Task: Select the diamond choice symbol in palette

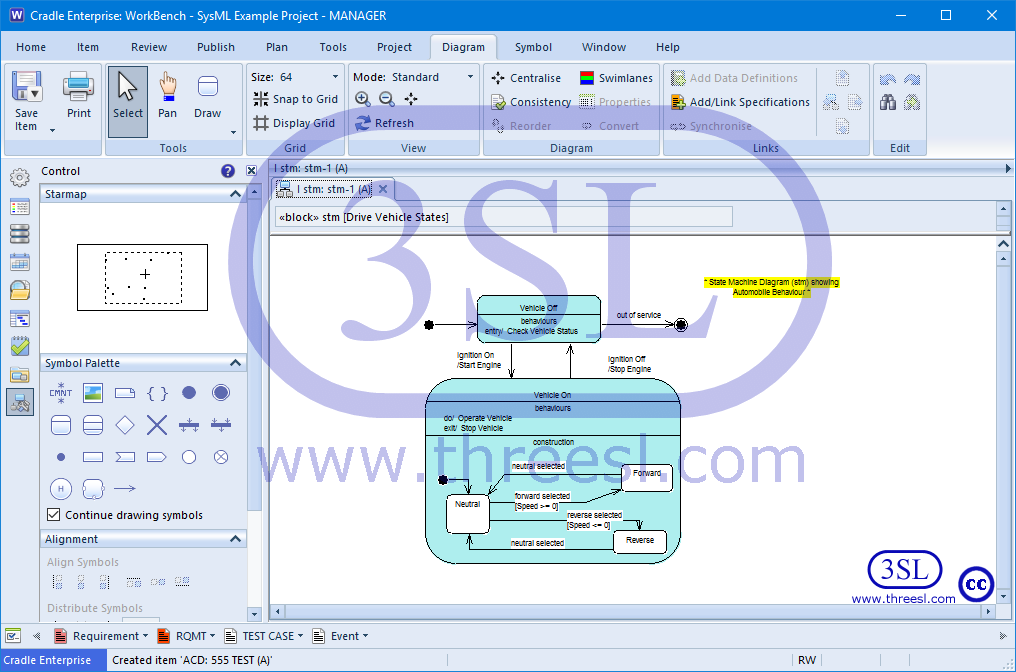Action: pos(125,425)
